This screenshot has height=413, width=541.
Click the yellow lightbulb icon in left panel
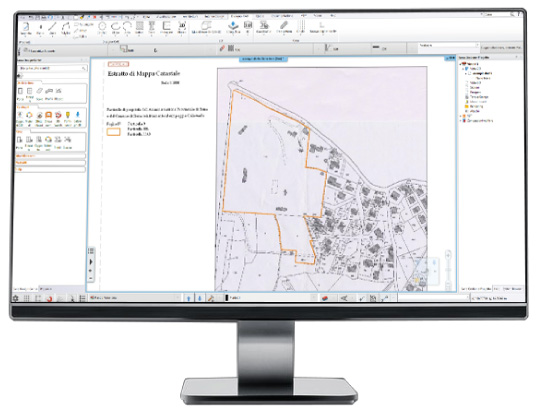coord(68,115)
